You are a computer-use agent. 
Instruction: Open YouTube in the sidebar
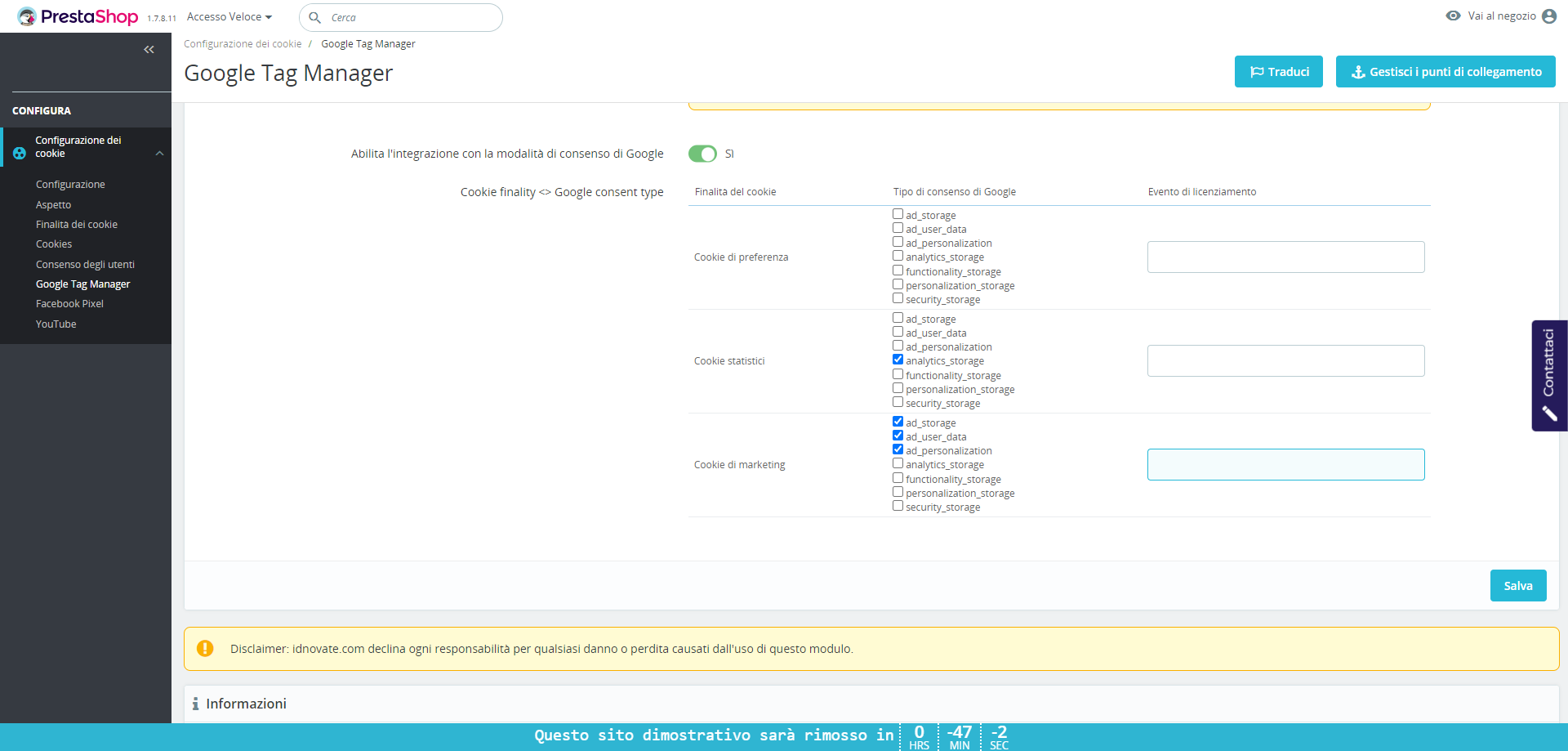point(56,324)
